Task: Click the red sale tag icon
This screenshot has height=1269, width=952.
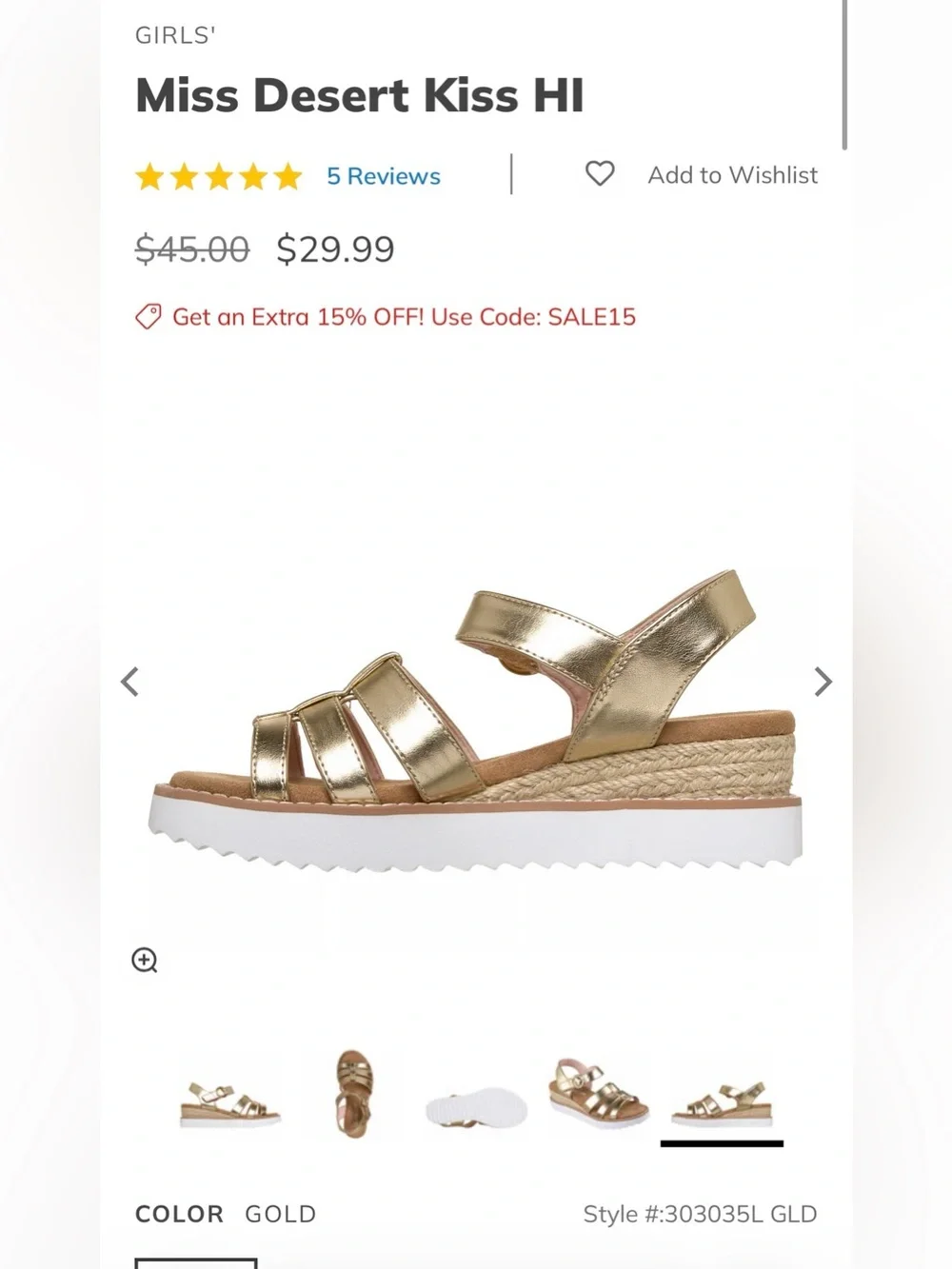Action: point(149,317)
